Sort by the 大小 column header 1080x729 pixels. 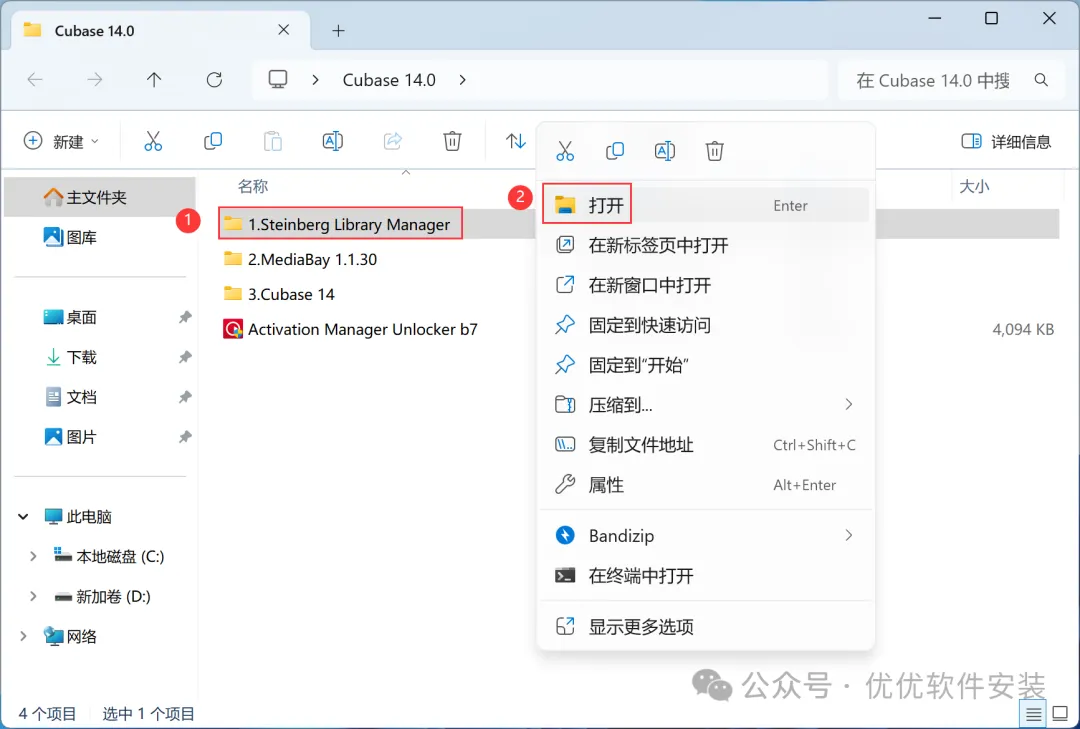pos(974,186)
